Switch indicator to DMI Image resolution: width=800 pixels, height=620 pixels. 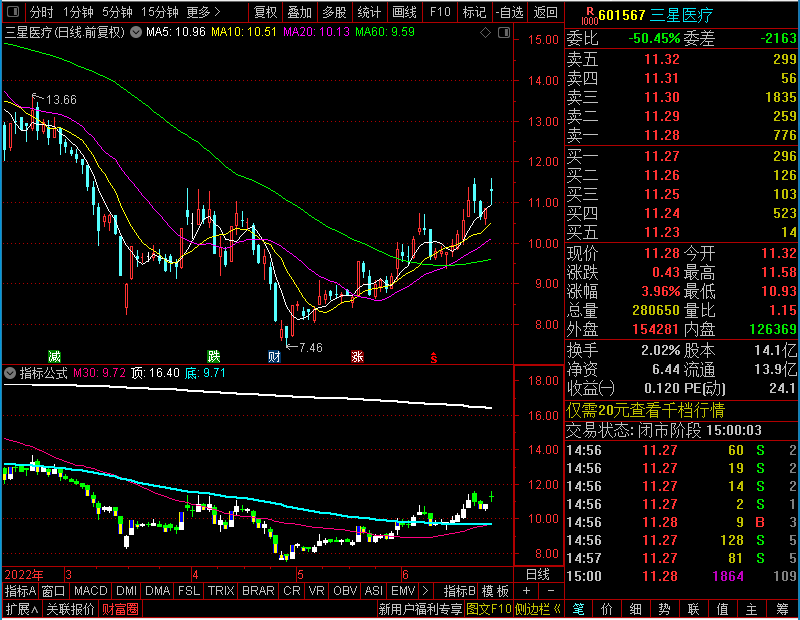click(x=127, y=591)
